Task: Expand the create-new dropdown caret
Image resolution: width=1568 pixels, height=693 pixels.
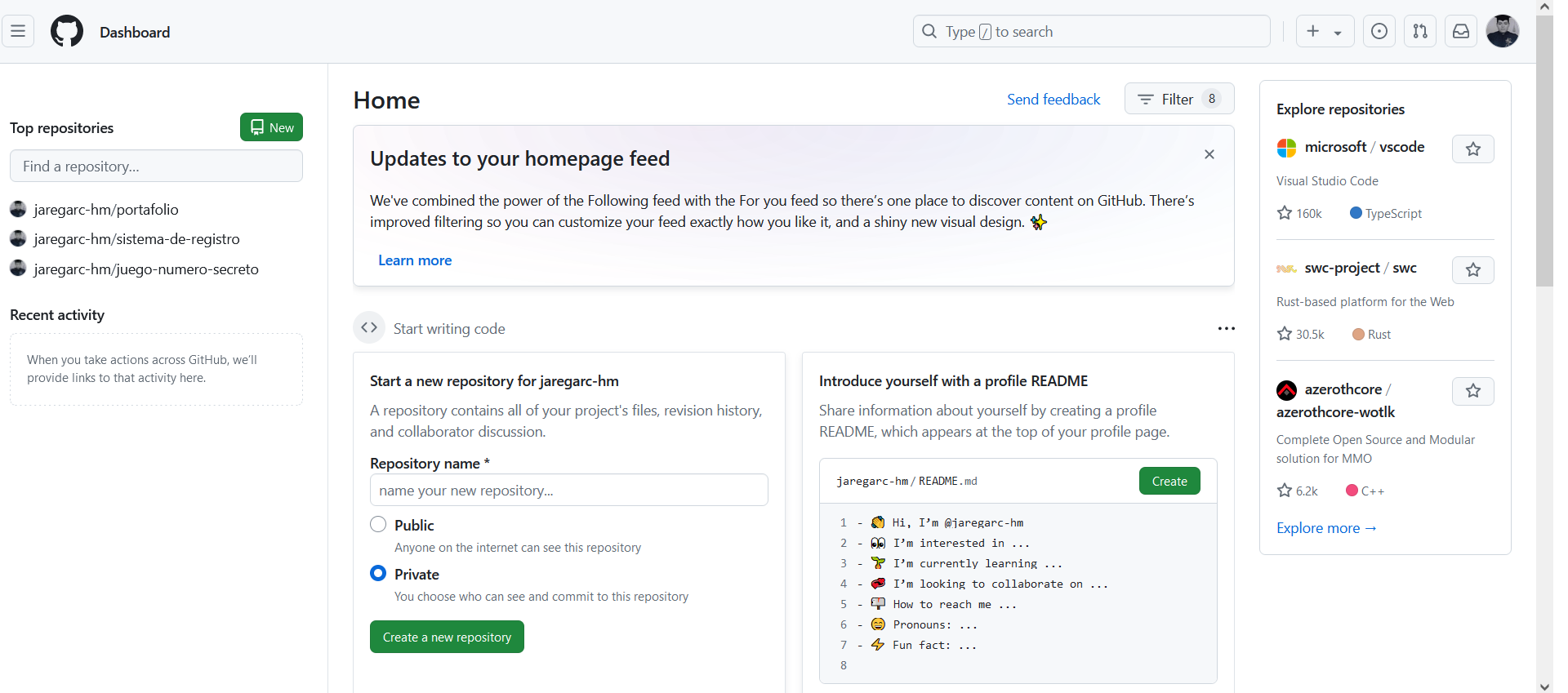Action: 1338,33
